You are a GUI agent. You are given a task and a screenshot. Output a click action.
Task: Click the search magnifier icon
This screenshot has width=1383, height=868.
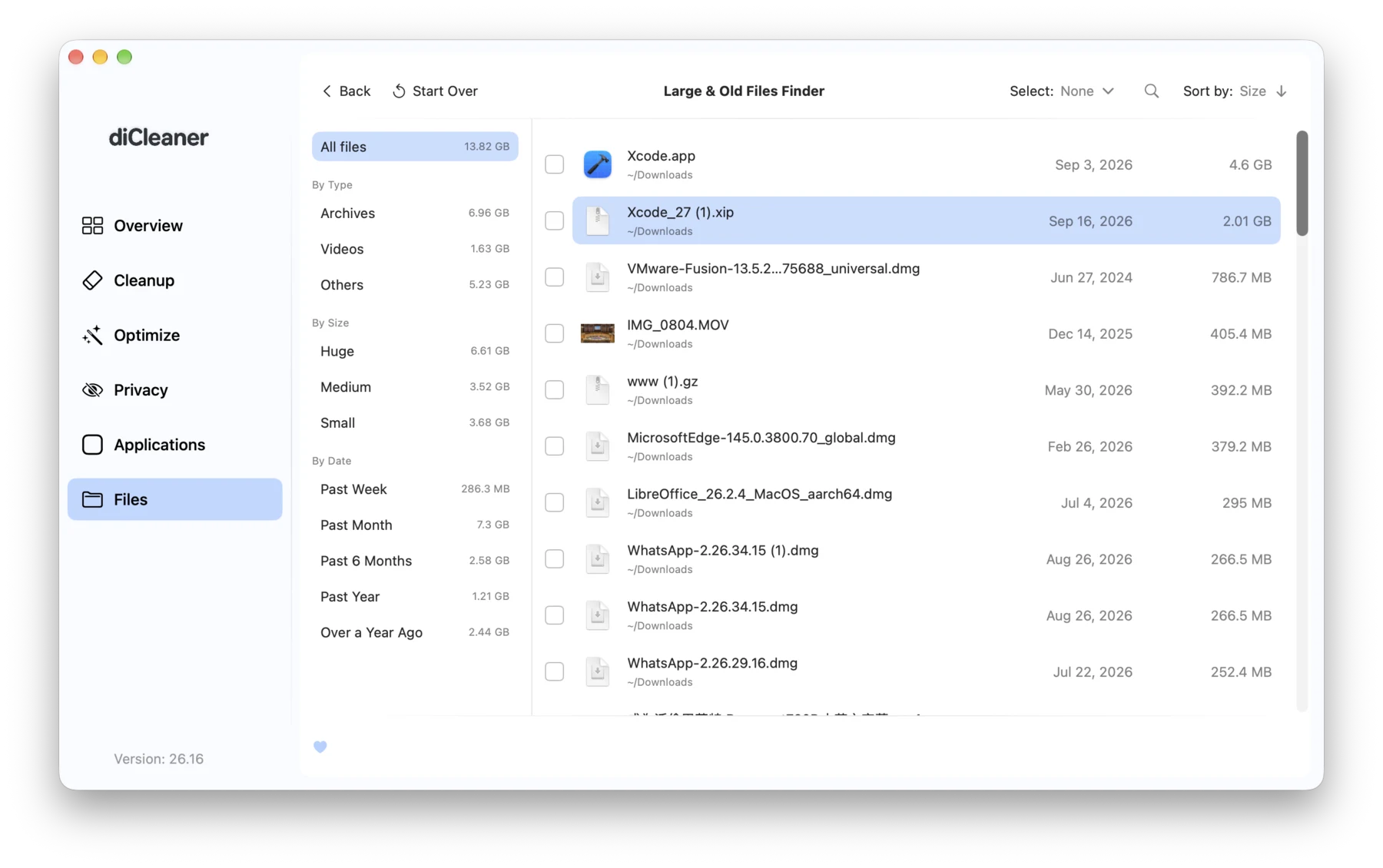tap(1151, 91)
